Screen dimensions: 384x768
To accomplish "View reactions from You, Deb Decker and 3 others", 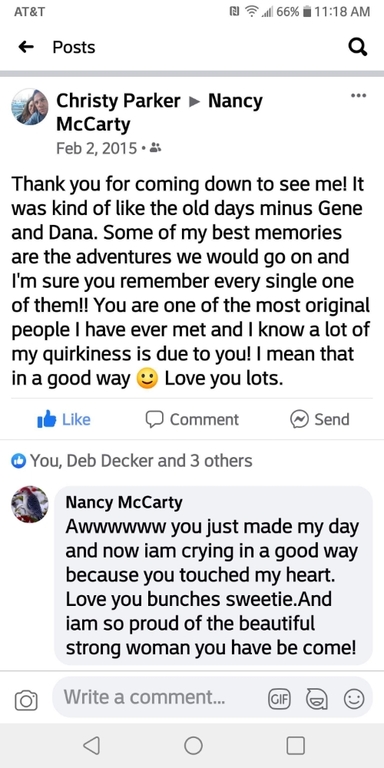I will [132, 460].
